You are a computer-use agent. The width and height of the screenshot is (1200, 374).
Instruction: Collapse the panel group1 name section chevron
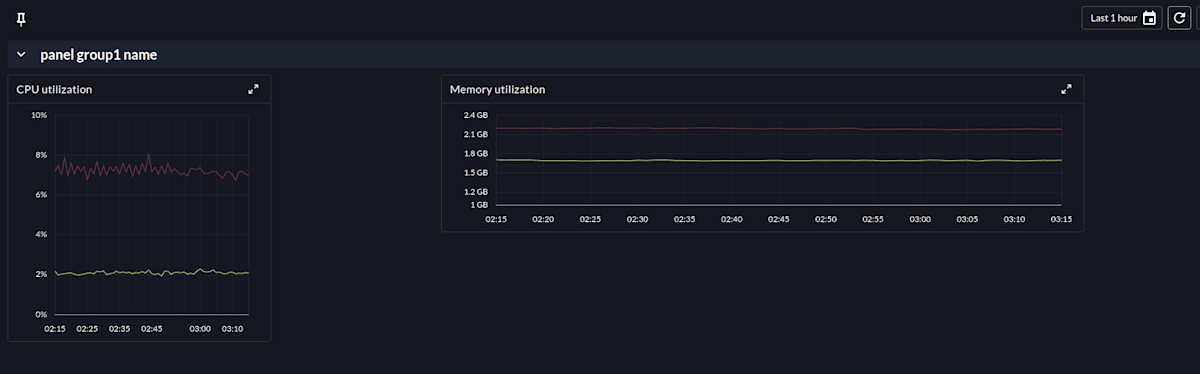pyautogui.click(x=21, y=55)
